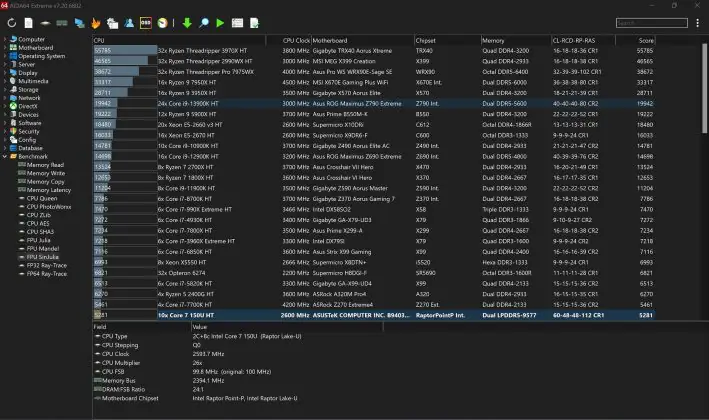Expand the Server tree node
The image size is (709, 420).
point(5,64)
